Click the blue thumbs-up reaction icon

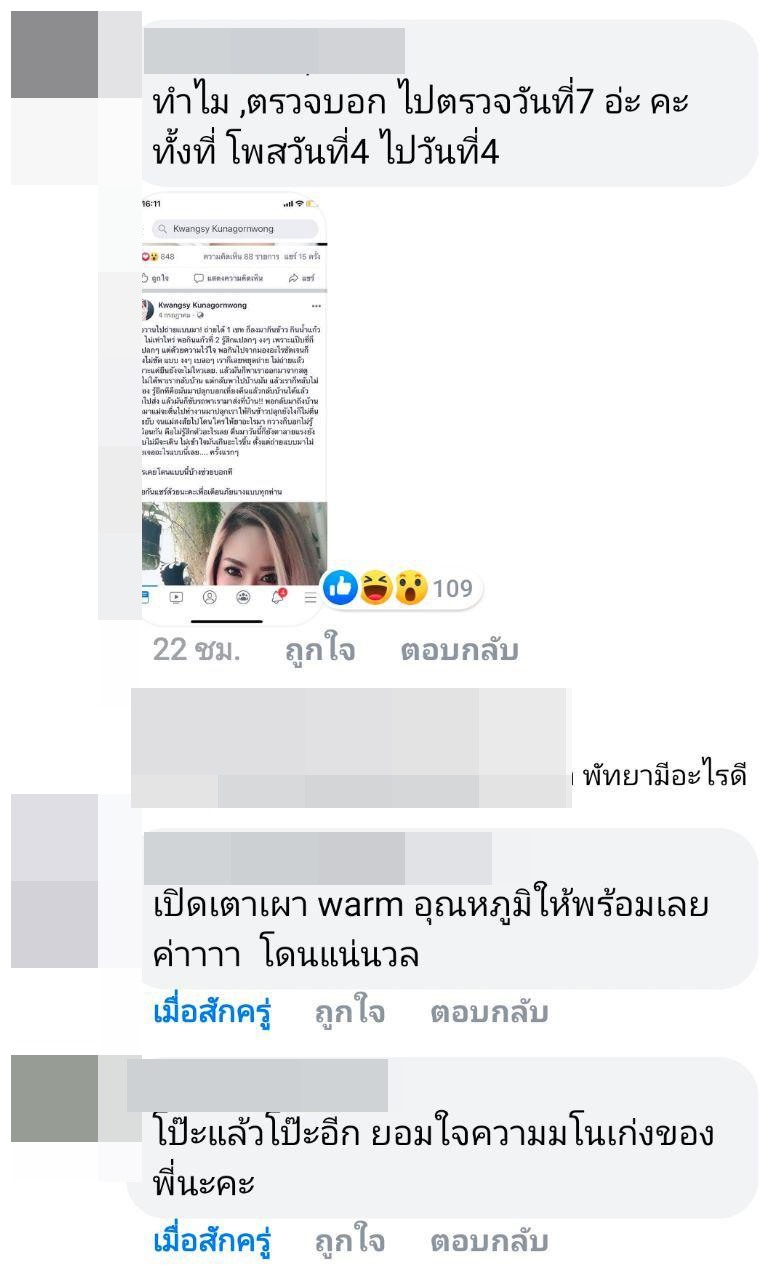coord(340,588)
